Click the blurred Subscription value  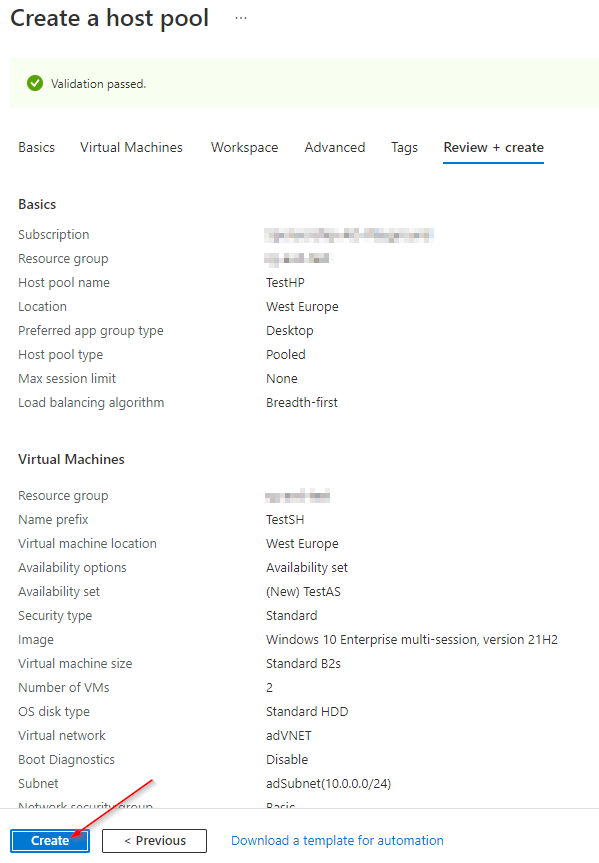click(348, 235)
